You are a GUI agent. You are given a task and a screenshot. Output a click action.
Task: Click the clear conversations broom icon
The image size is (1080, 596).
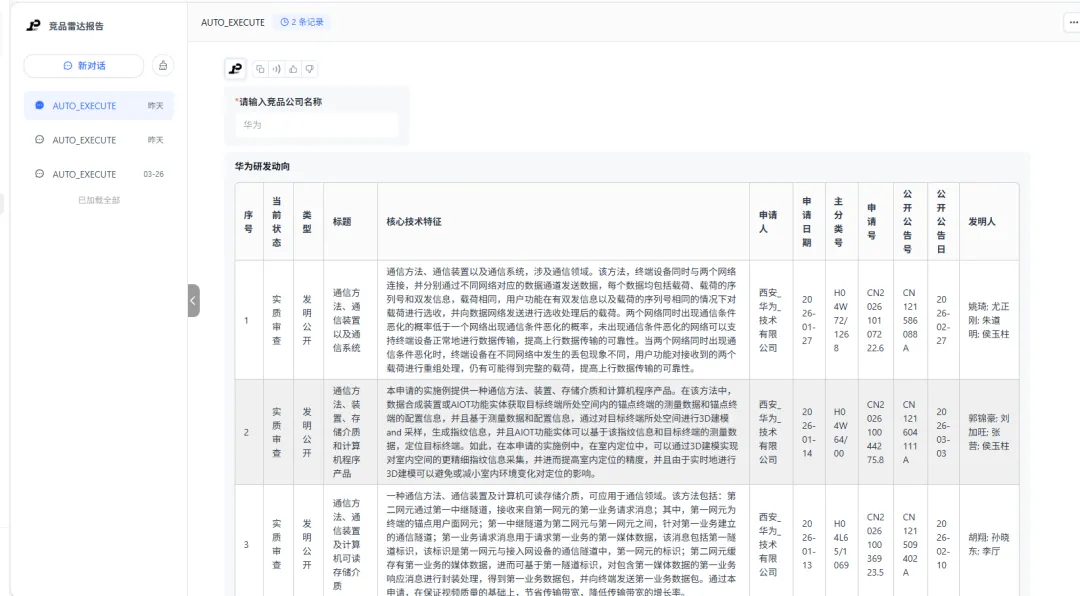click(163, 65)
